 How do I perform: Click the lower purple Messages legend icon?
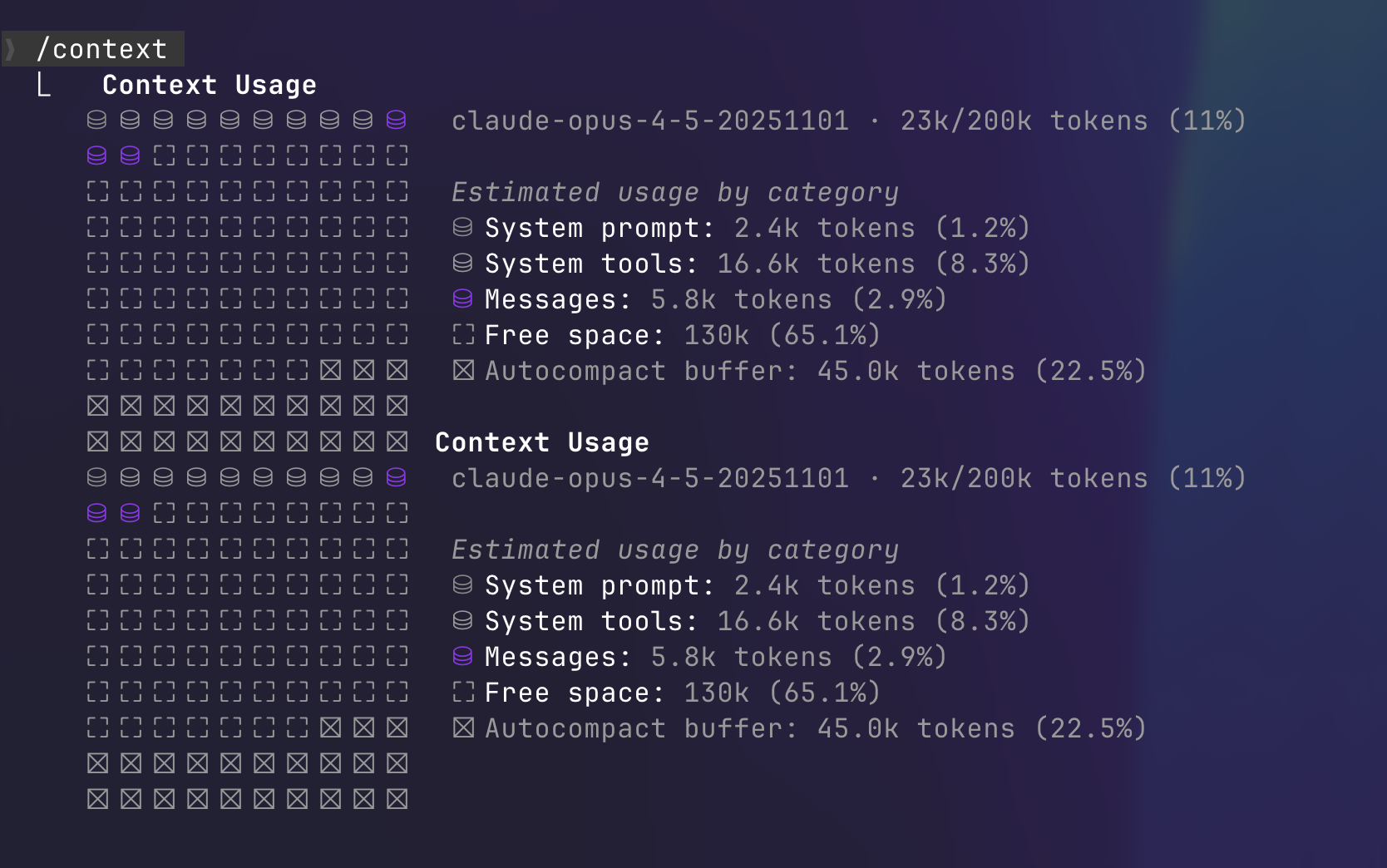[x=463, y=656]
